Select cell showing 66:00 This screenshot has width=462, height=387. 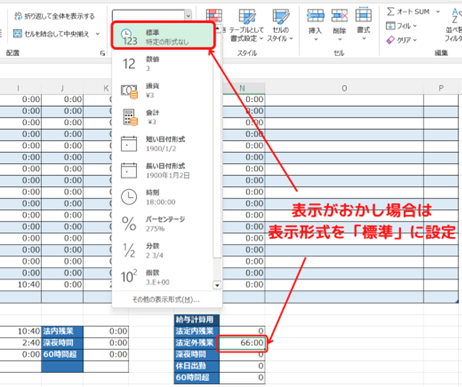pyautogui.click(x=242, y=343)
